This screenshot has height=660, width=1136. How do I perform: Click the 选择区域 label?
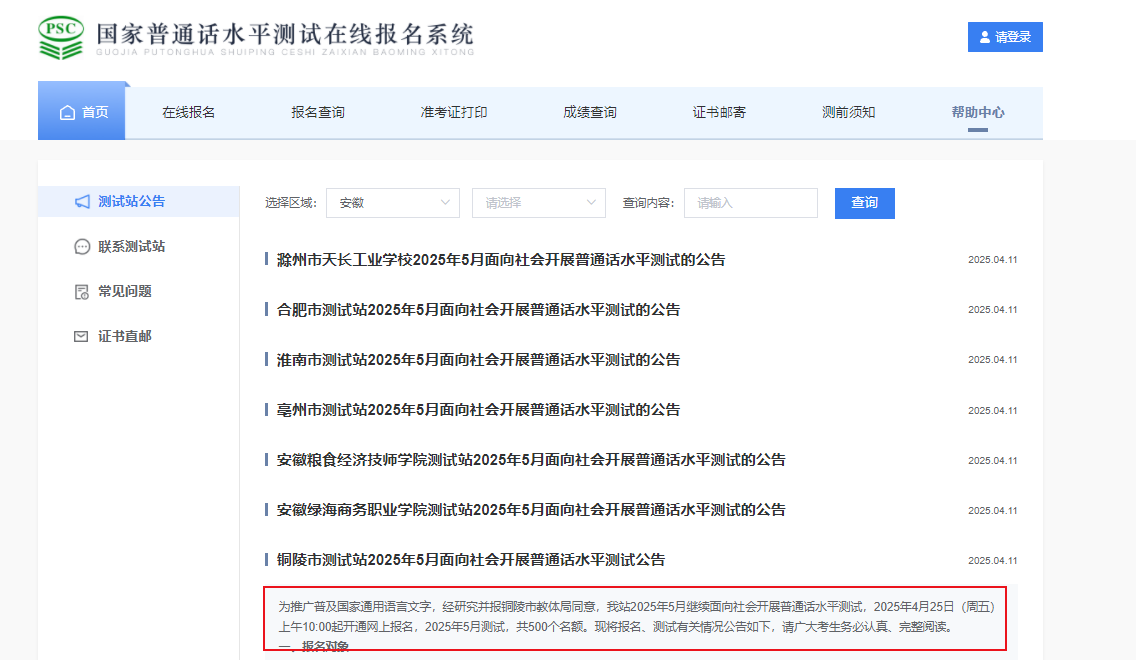291,203
